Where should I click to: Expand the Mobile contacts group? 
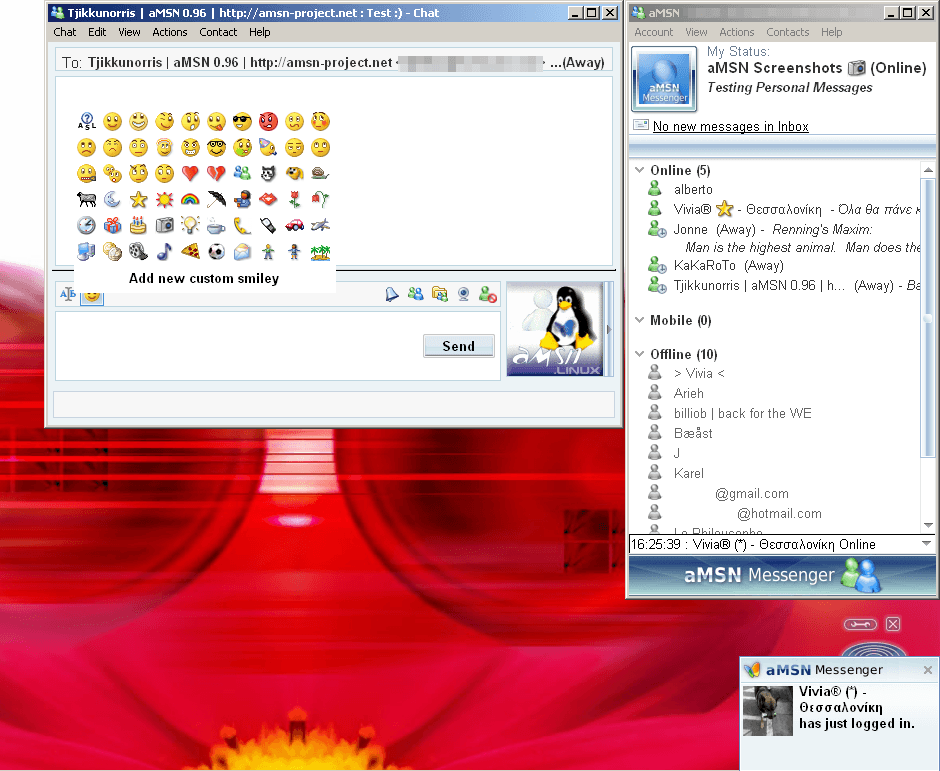pyautogui.click(x=639, y=320)
